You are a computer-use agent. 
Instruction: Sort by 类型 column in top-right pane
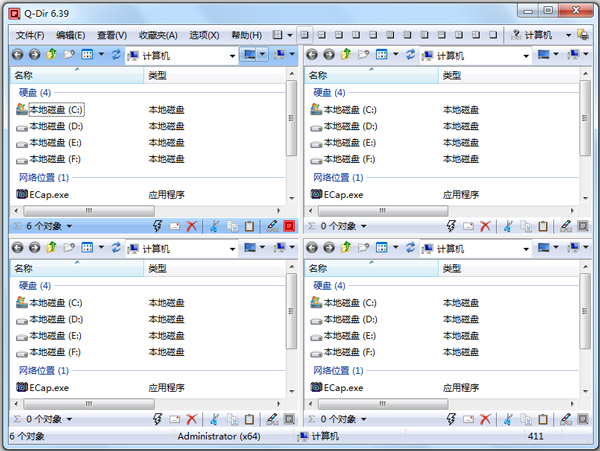[x=509, y=75]
